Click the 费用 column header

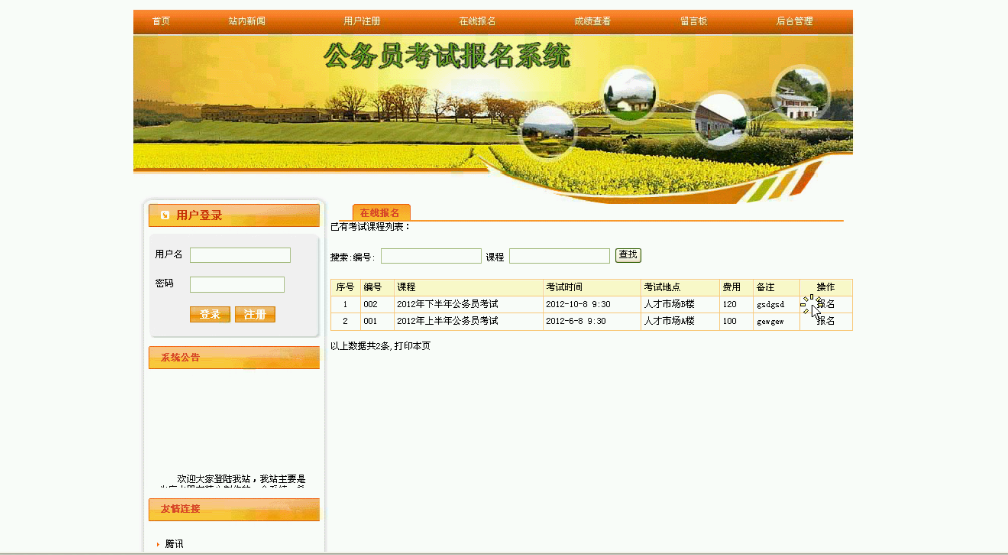[736, 287]
